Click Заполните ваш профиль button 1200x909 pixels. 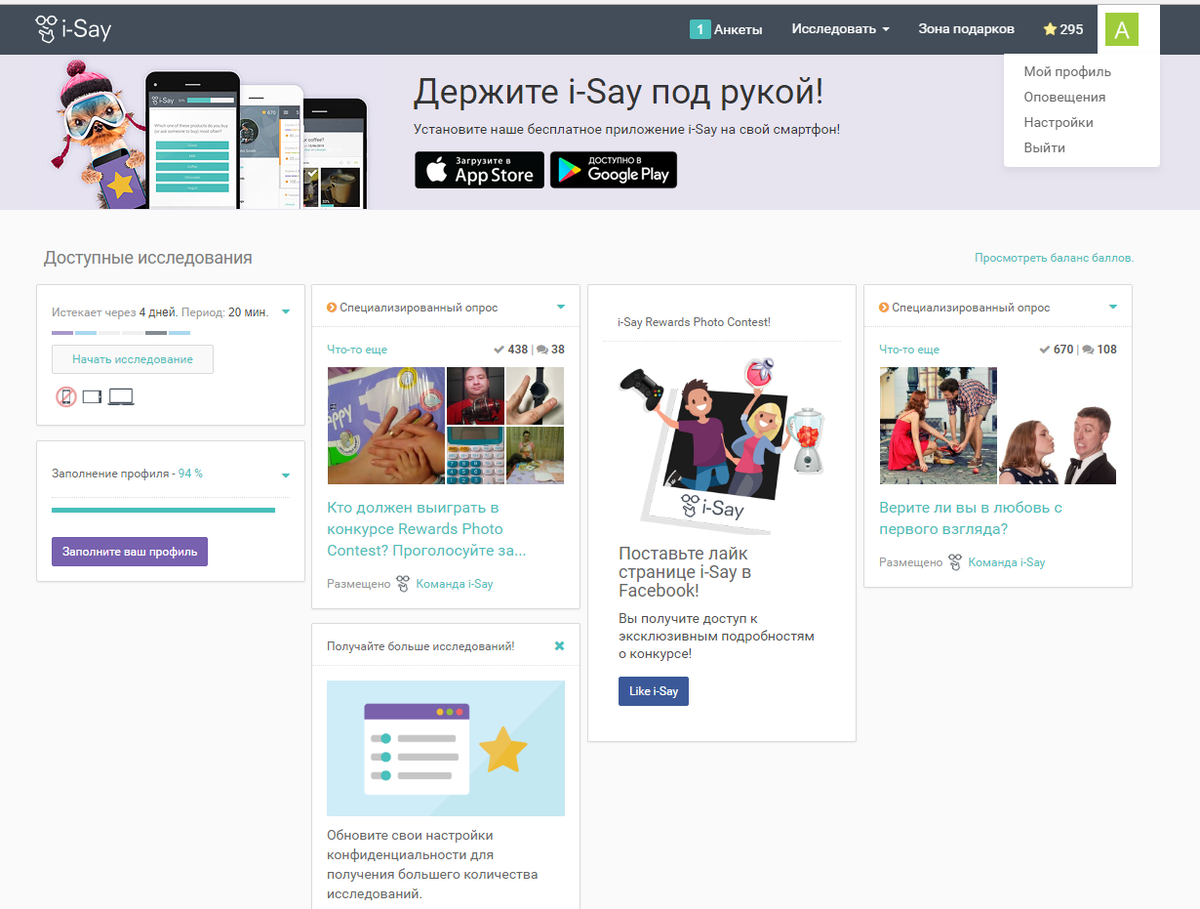click(130, 551)
